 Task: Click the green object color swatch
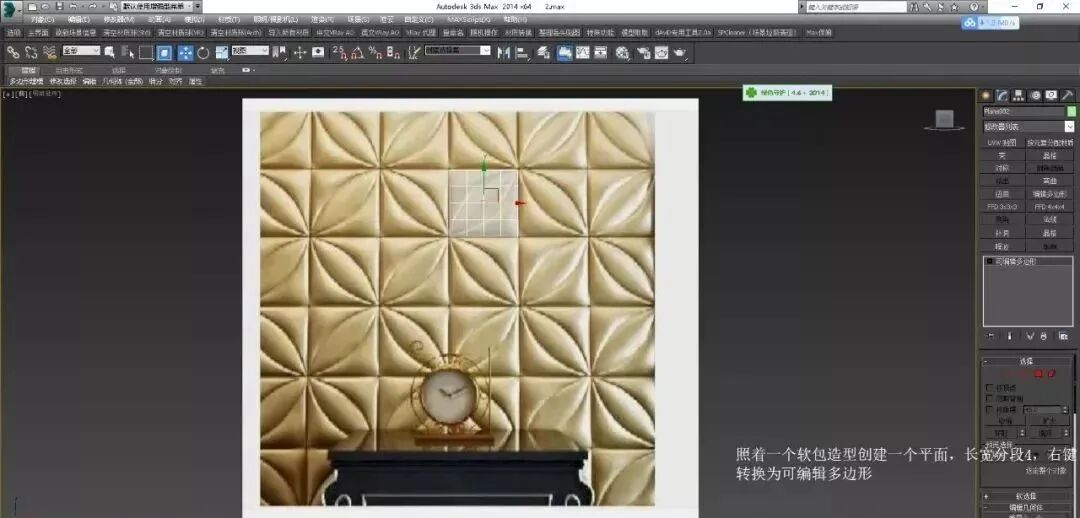point(1071,112)
